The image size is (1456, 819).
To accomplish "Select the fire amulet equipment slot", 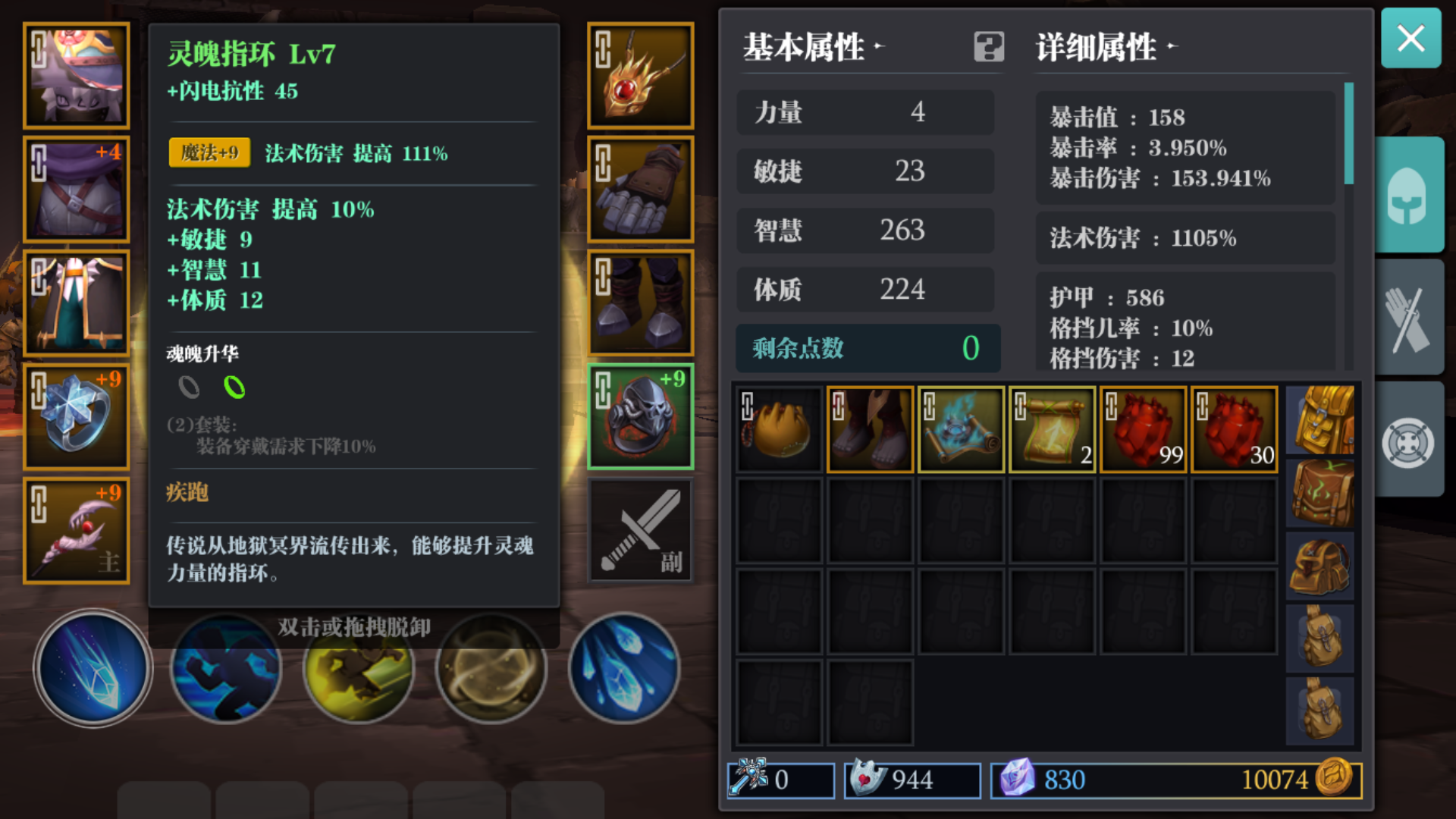I will point(641,75).
